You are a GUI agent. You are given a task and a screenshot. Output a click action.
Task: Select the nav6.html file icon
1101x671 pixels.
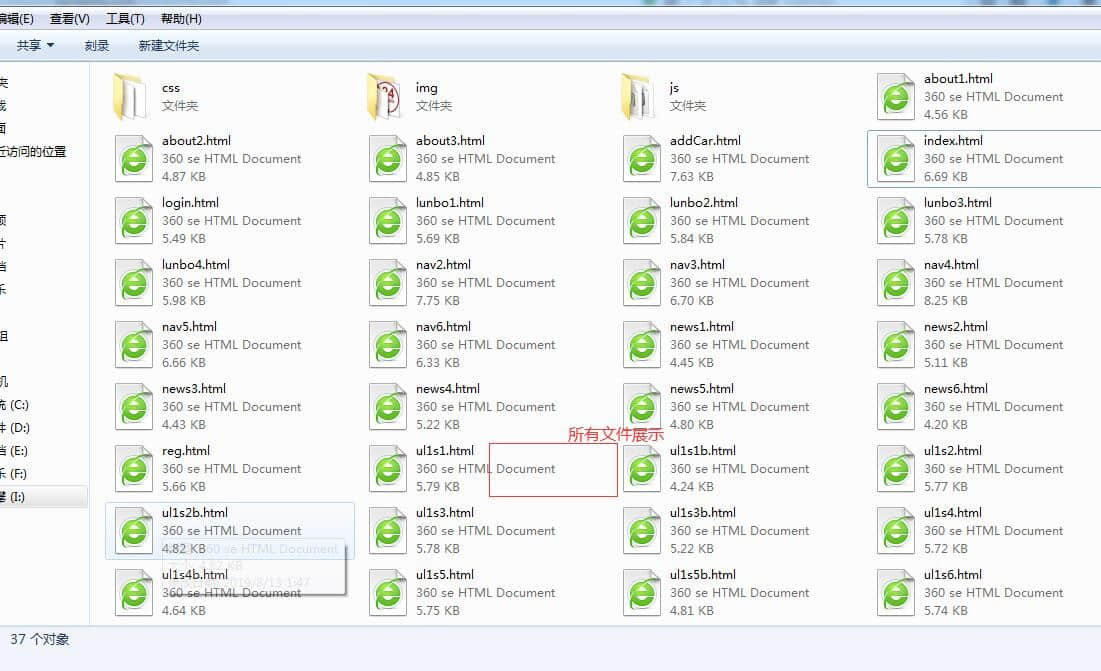coord(387,344)
